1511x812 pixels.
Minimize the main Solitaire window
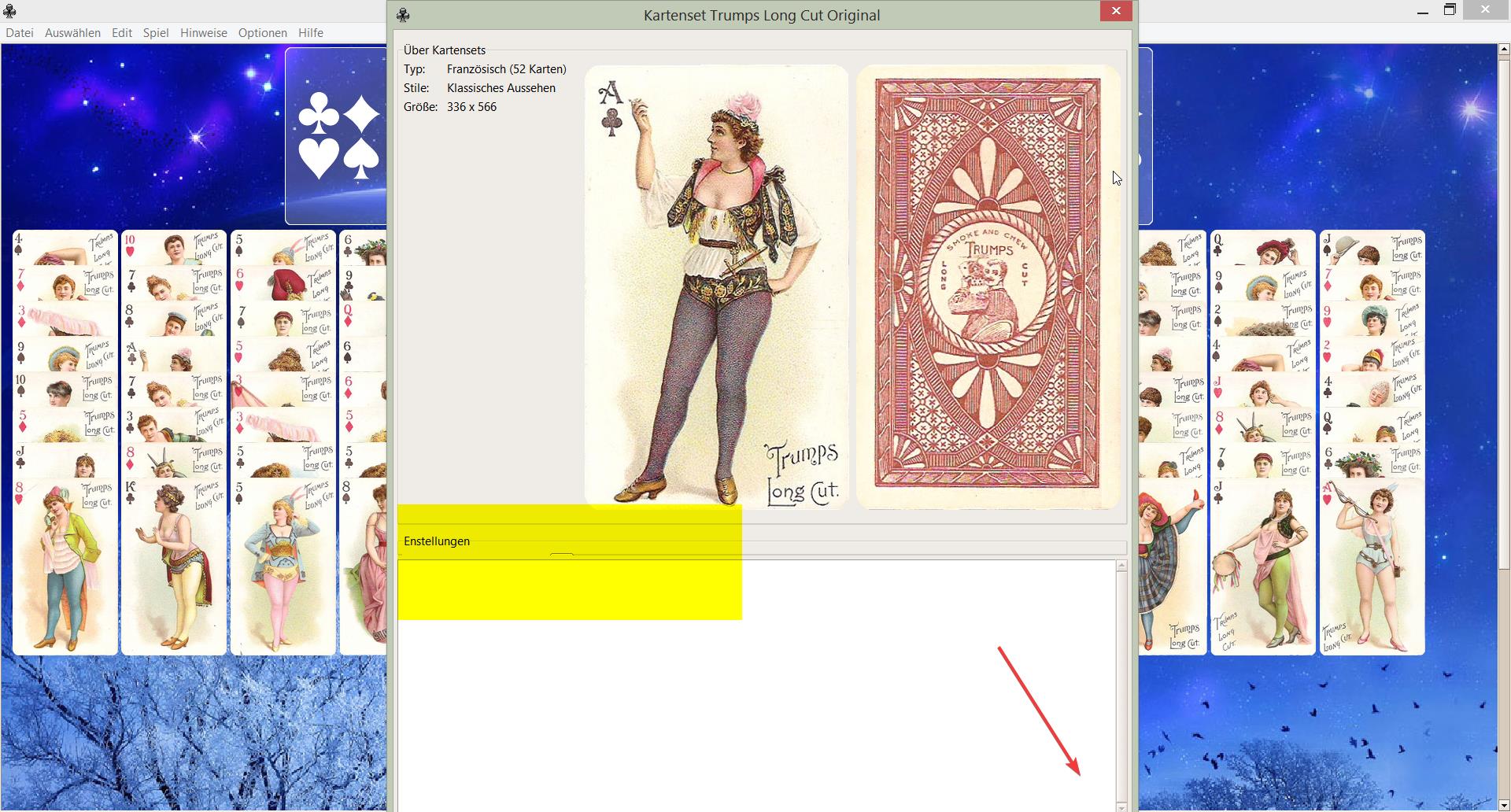coord(1421,11)
